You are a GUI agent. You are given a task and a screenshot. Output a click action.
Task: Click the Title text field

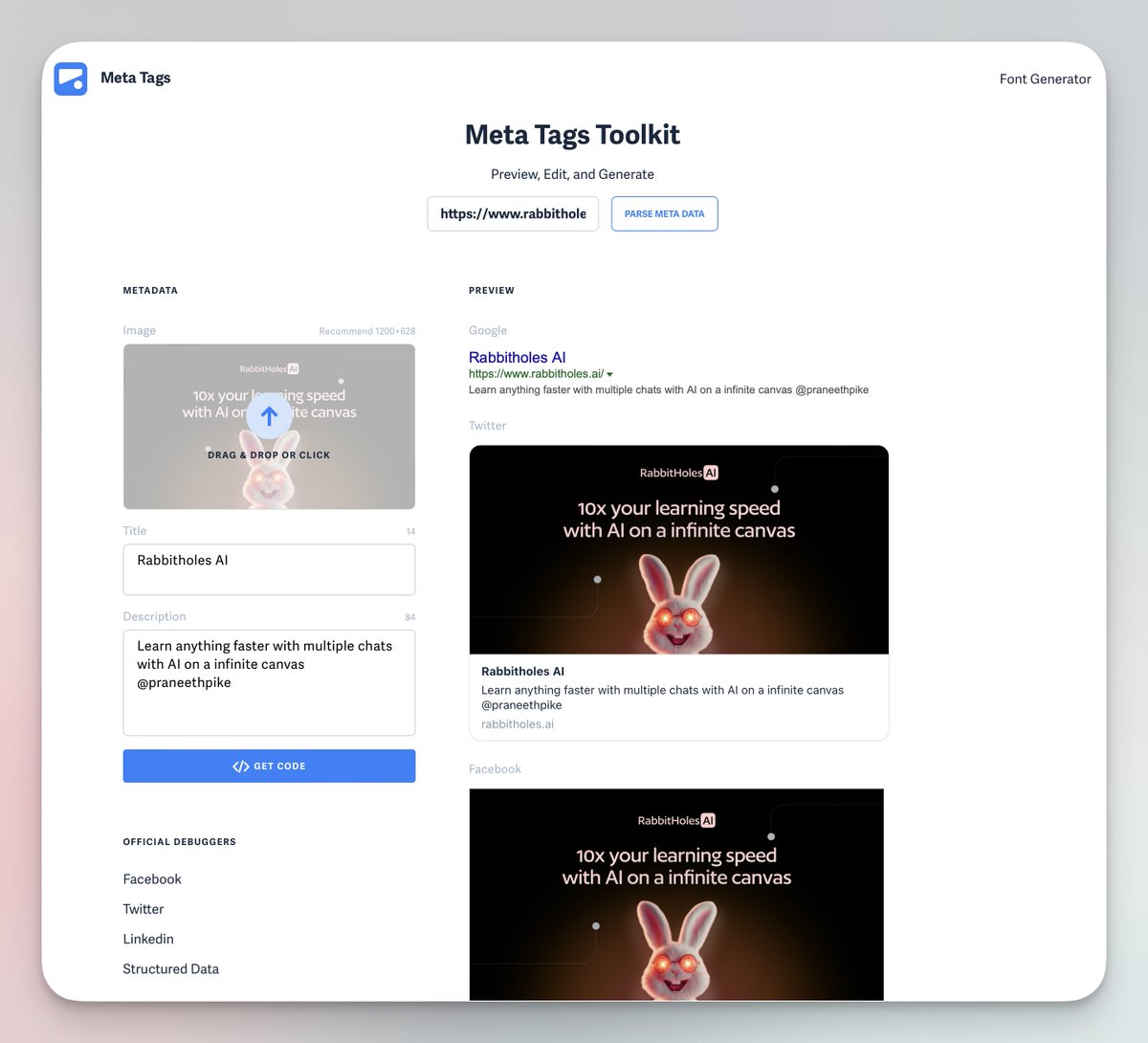click(269, 569)
